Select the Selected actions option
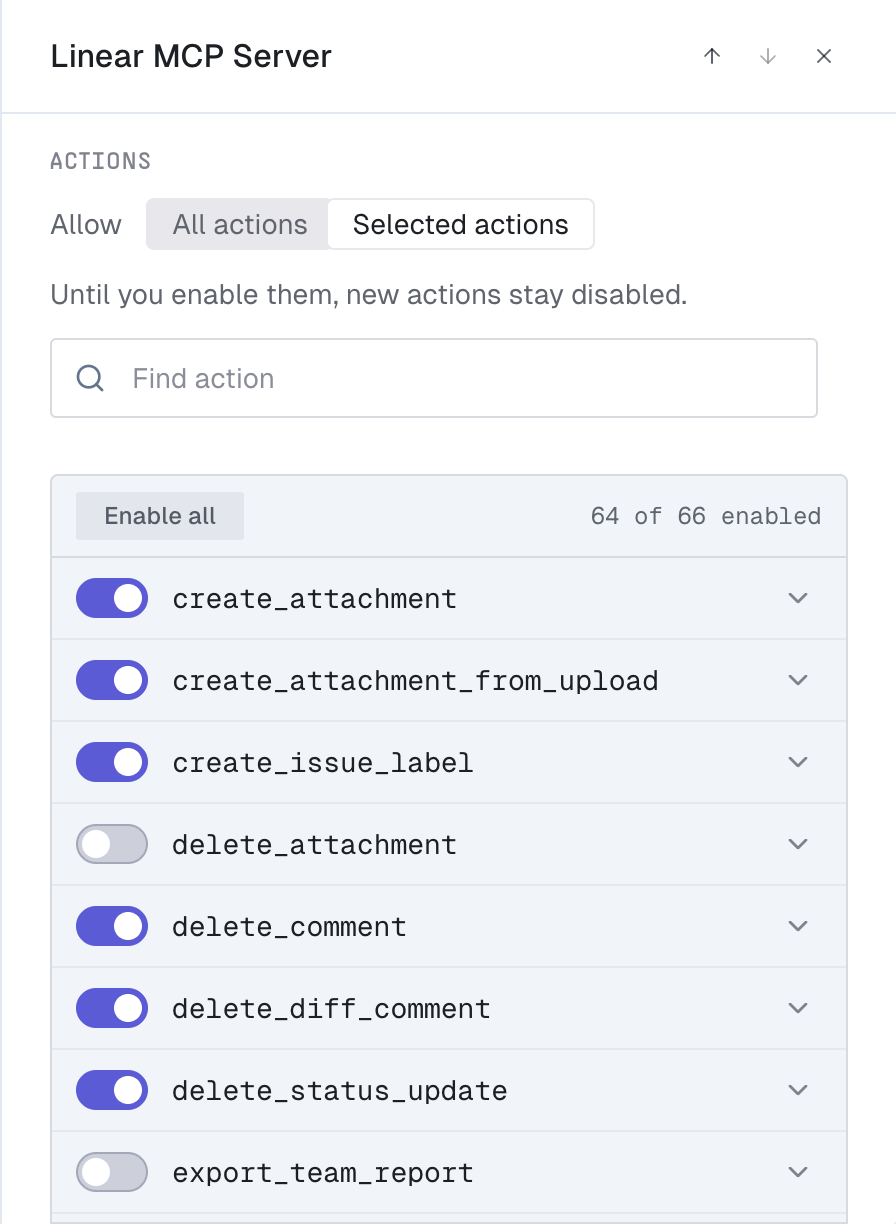Screen dimensions: 896x1224 pyautogui.click(x=461, y=224)
